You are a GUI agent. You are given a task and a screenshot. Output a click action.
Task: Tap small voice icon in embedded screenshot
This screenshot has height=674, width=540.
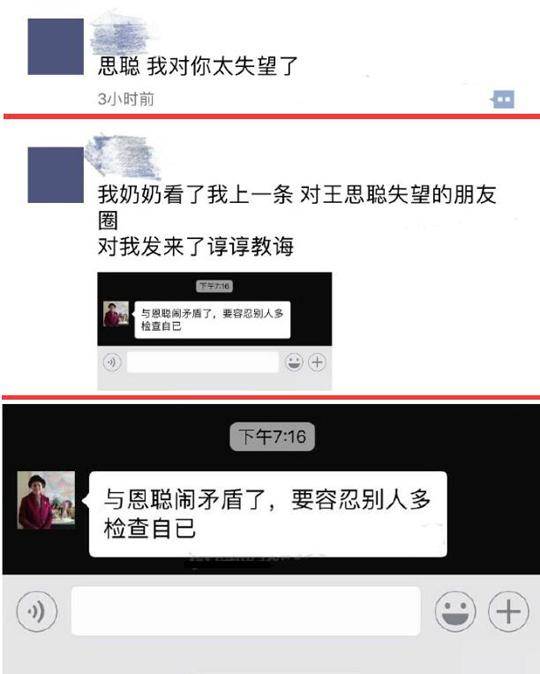point(112,362)
